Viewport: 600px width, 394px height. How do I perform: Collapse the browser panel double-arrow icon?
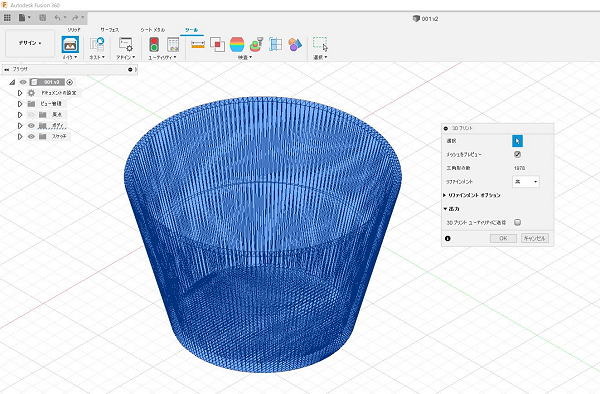coord(7,70)
